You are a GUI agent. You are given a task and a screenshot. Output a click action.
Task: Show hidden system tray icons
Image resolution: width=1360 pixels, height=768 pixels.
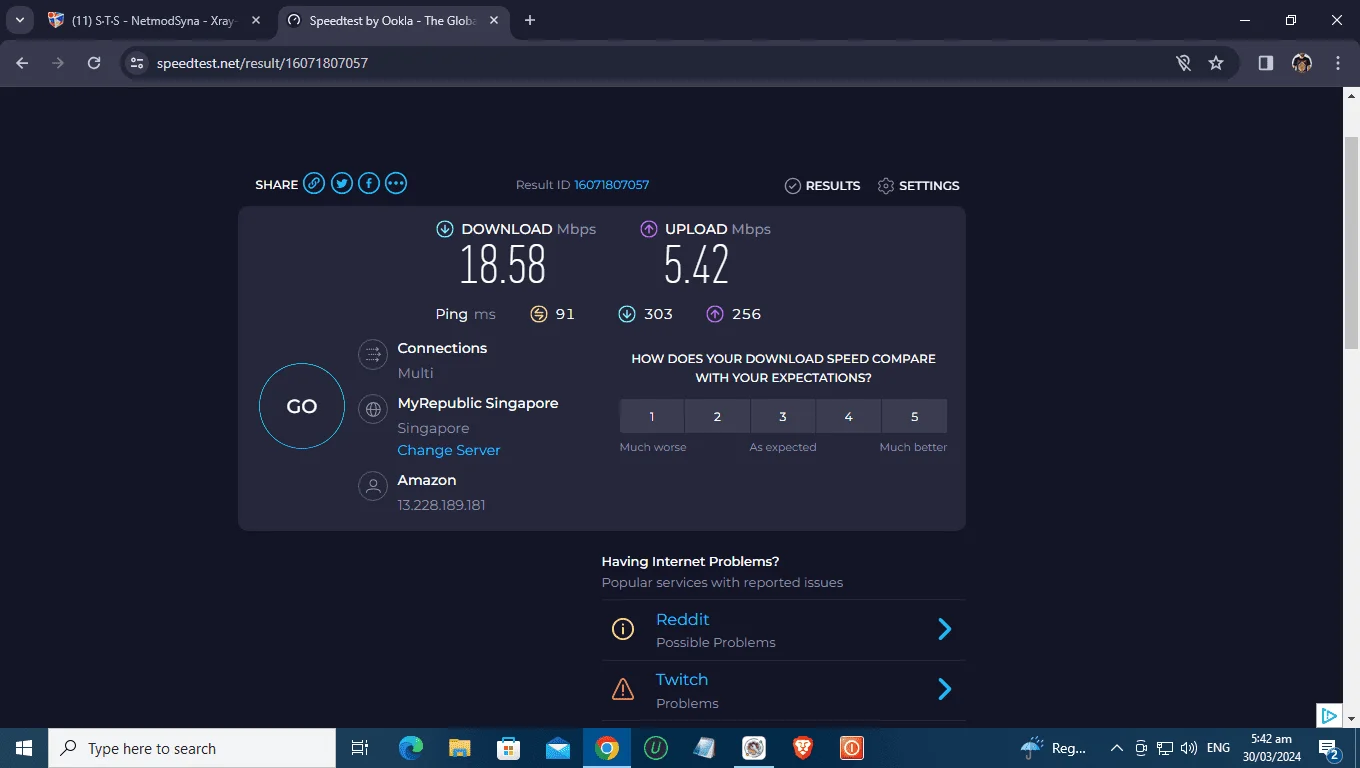tap(1117, 748)
